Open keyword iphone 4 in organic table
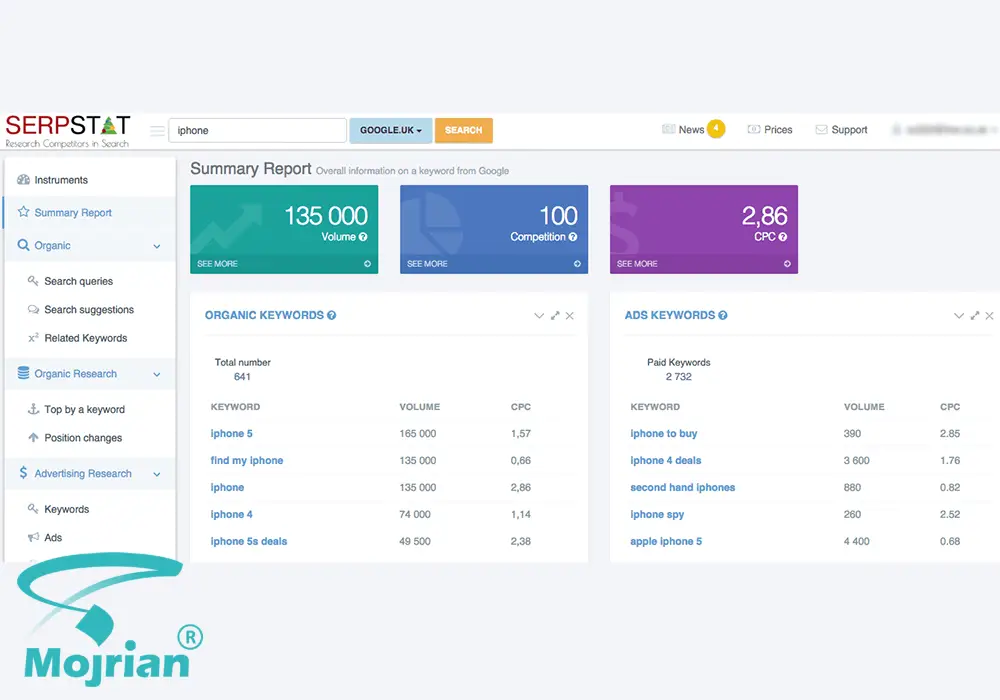 pos(232,514)
